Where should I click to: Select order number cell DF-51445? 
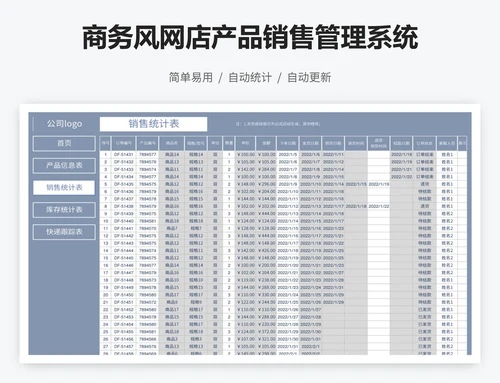(x=124, y=258)
